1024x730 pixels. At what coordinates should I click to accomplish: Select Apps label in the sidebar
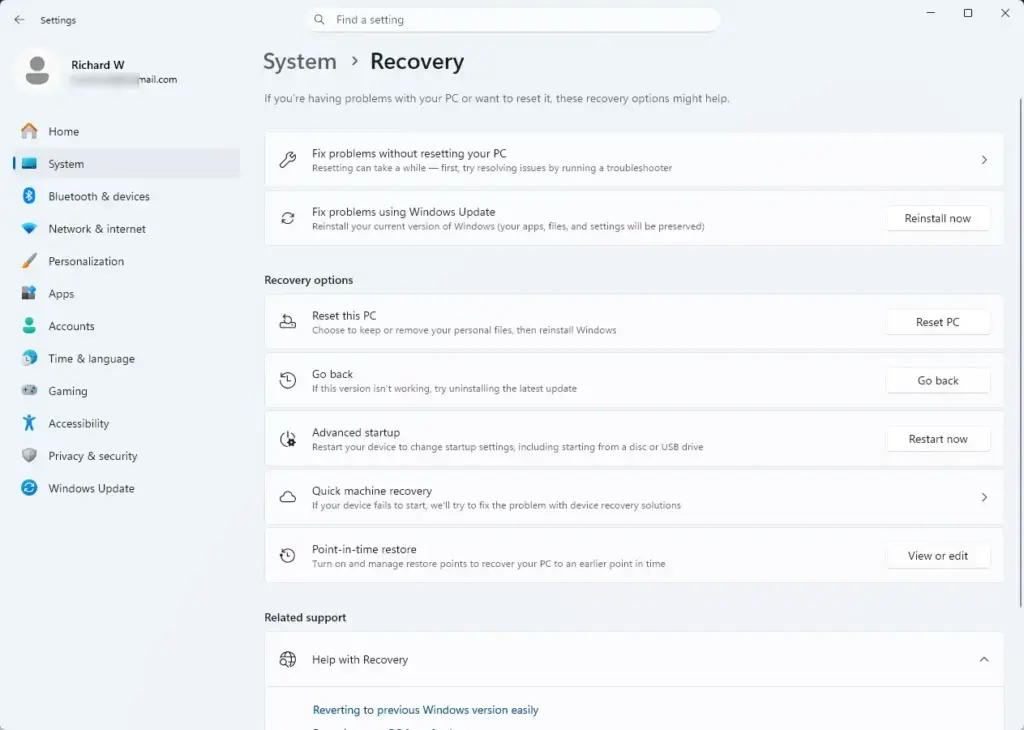[61, 294]
